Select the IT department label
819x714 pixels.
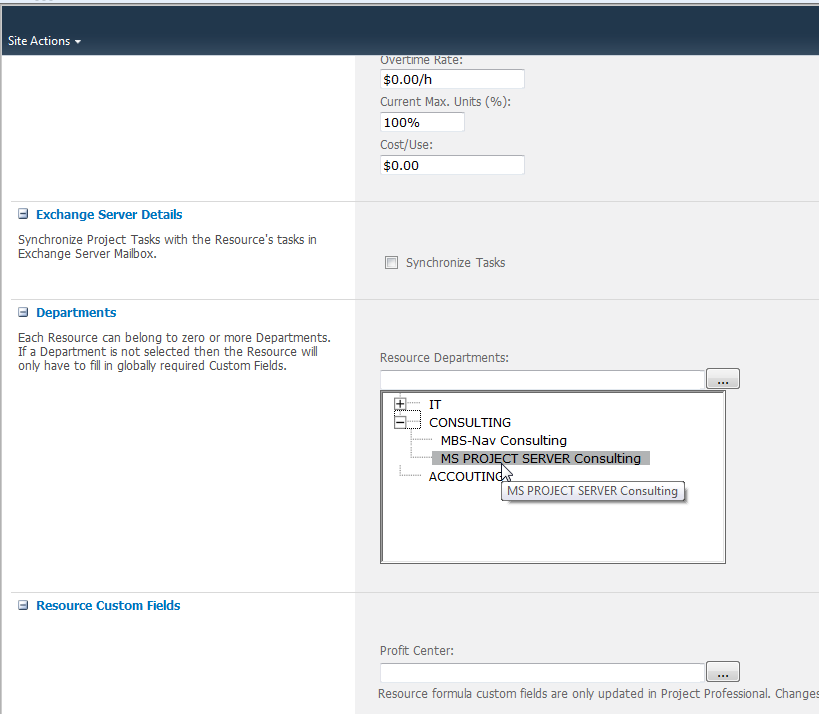(x=435, y=404)
